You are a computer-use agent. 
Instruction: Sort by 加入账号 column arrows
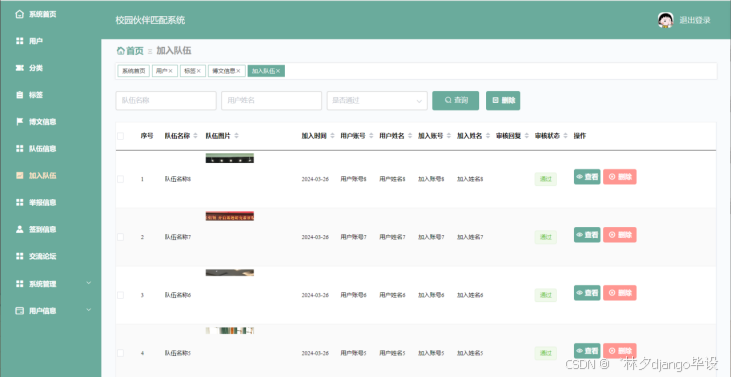pos(449,136)
